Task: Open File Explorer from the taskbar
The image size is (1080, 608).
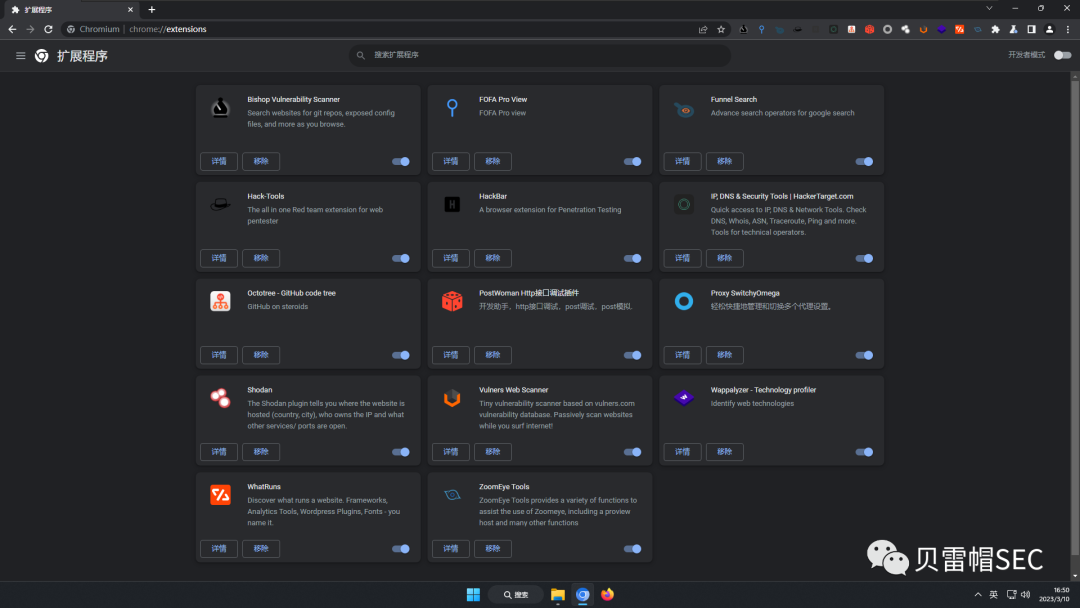Action: 558,595
